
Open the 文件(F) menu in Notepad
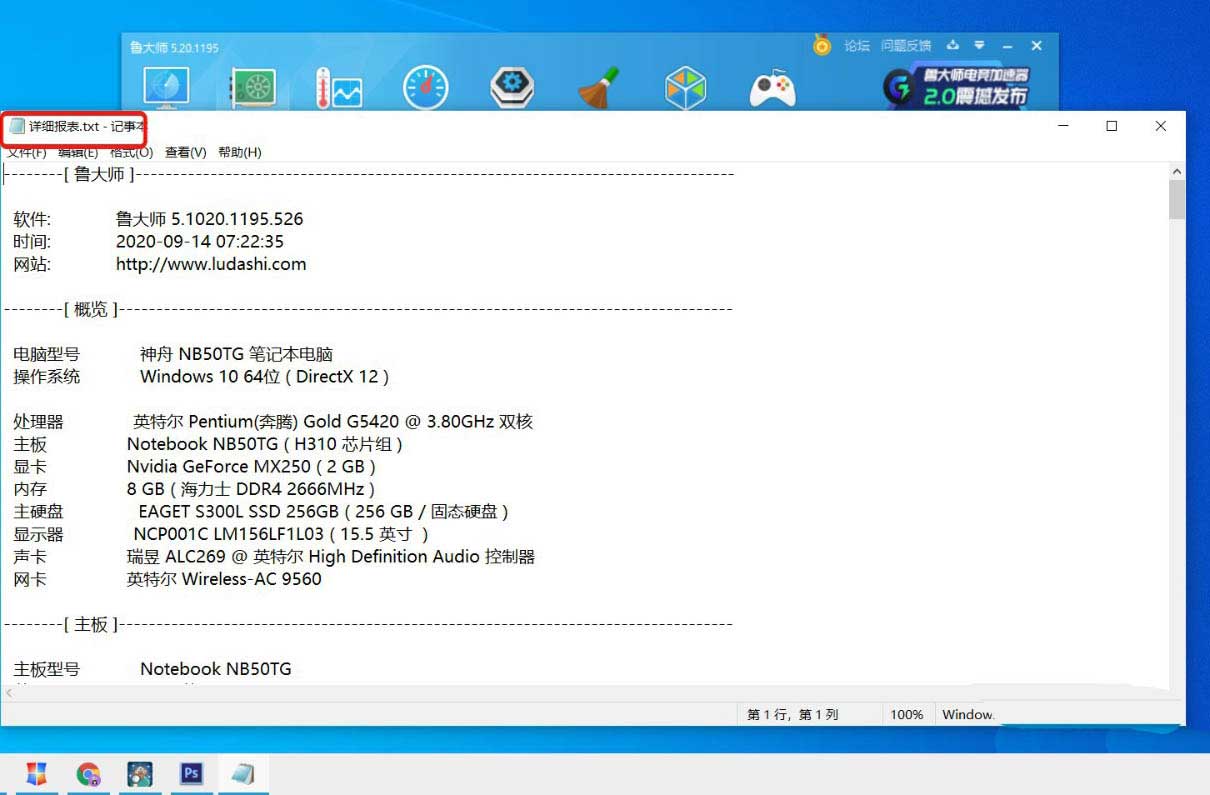pyautogui.click(x=27, y=152)
